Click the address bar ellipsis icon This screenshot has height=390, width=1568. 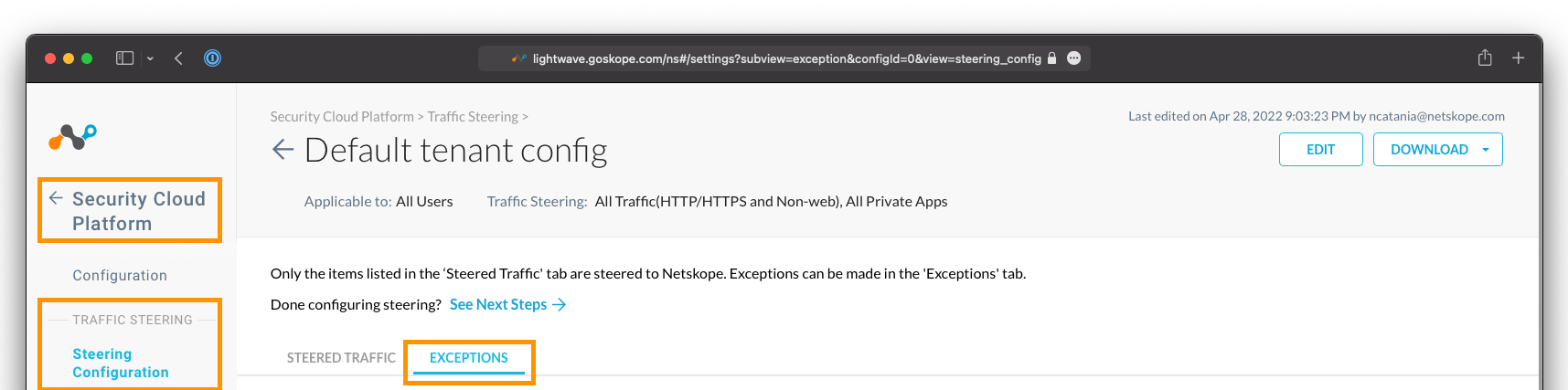1074,58
